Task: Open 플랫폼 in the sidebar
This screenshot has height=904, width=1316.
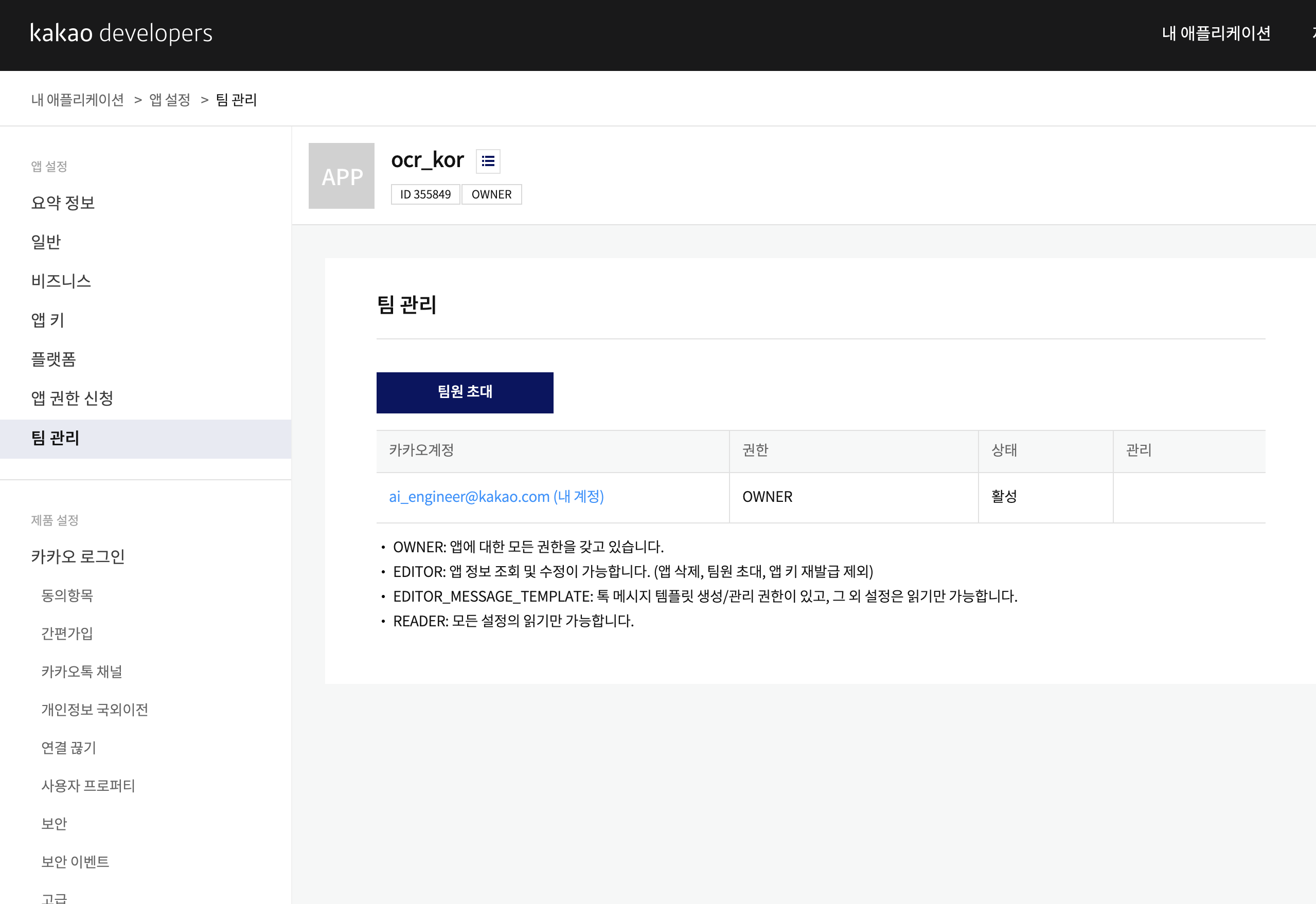Action: [x=54, y=359]
